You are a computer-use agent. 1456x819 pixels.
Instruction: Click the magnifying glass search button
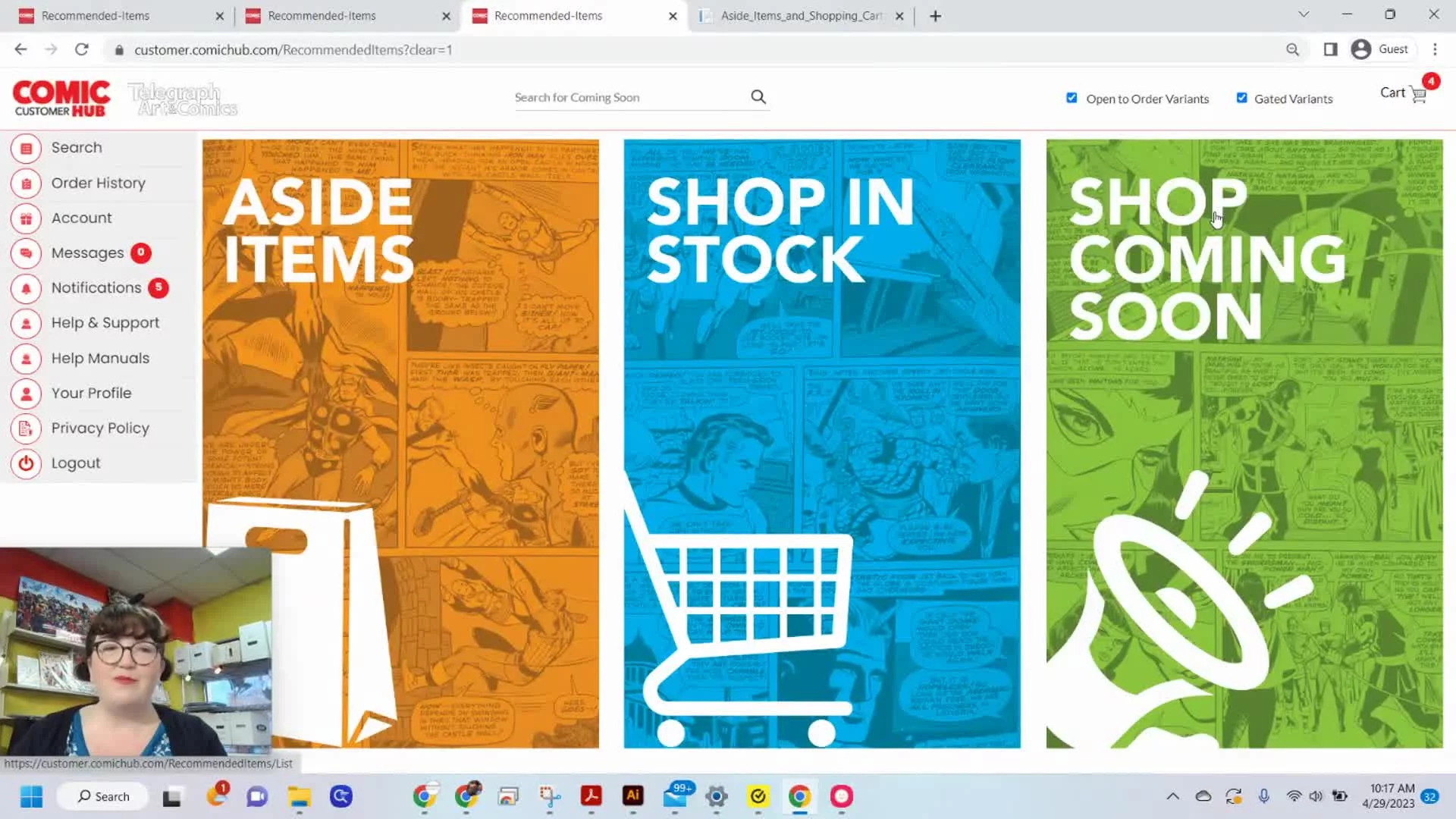758,97
